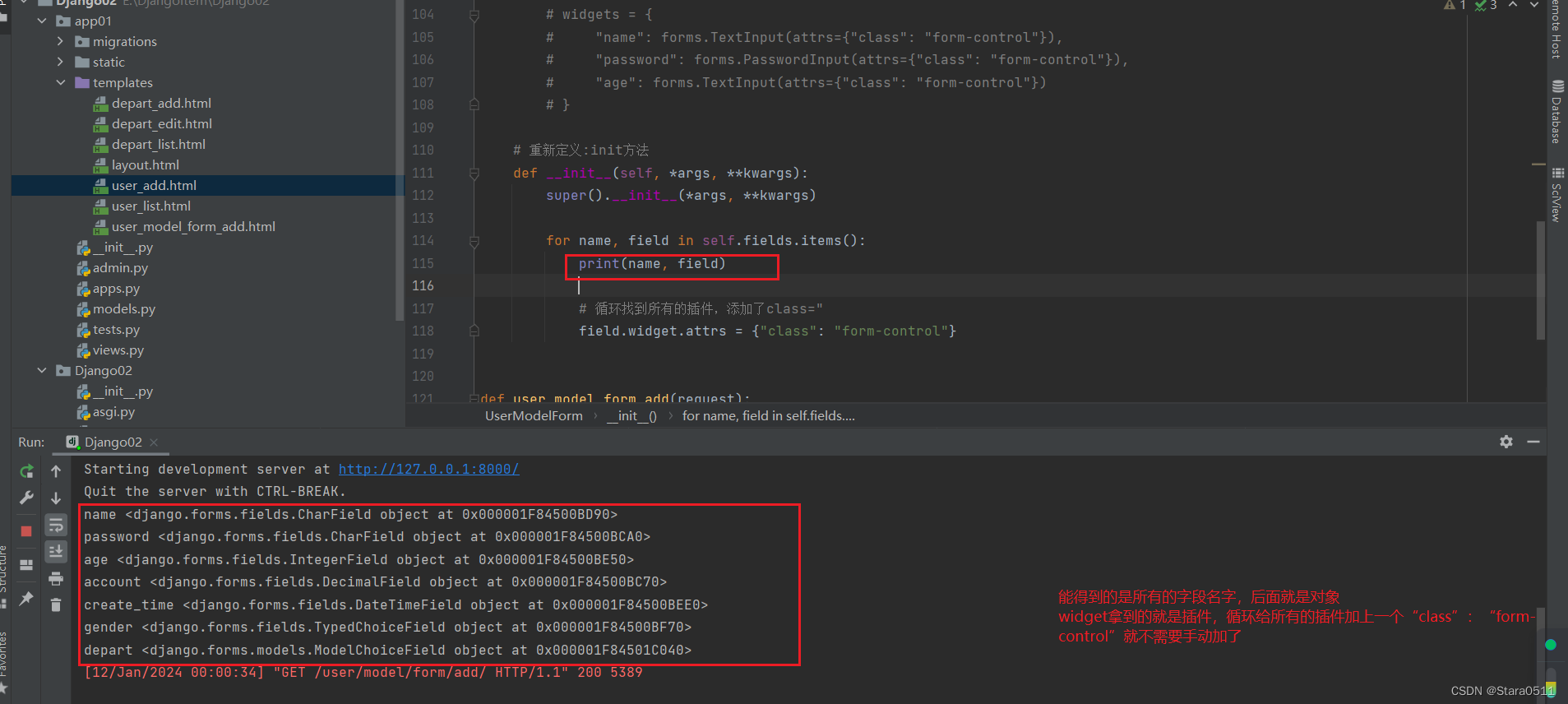Click the field.widget.attrs code line
The height and width of the screenshot is (704, 1568).
[767, 331]
